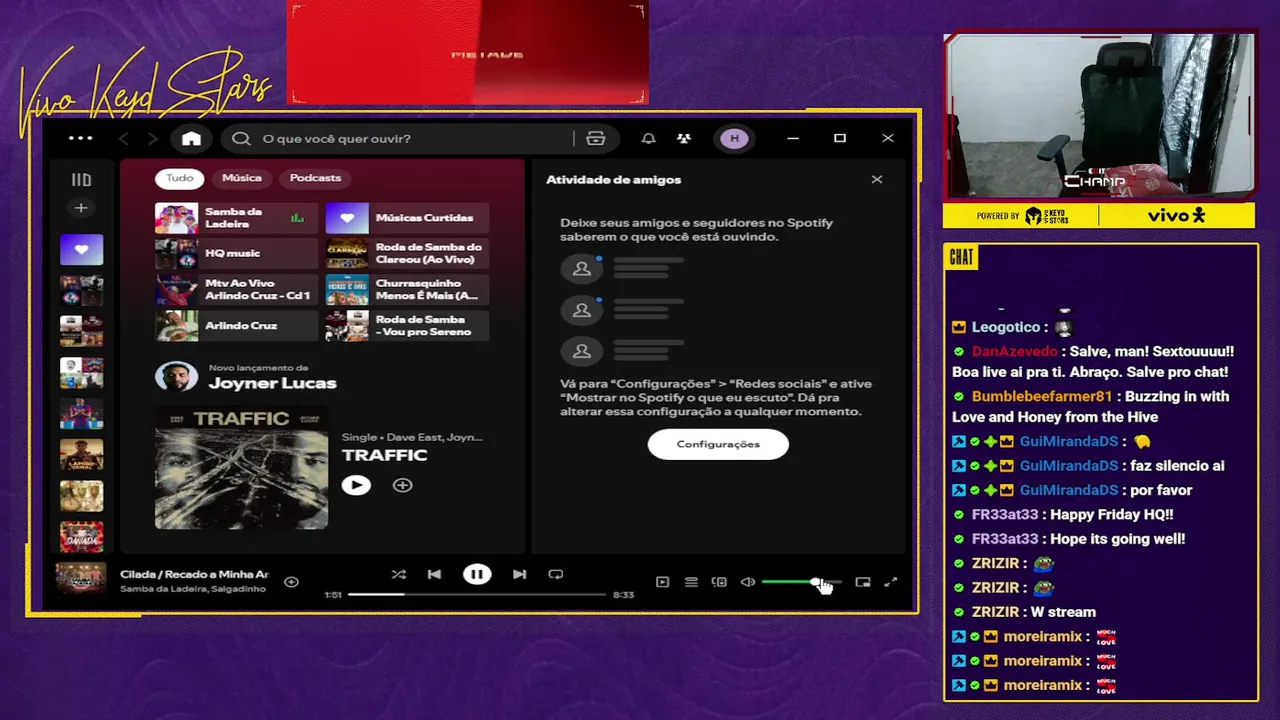This screenshot has height=720, width=1280.
Task: Create a playlist with the plus icon
Action: point(81,208)
